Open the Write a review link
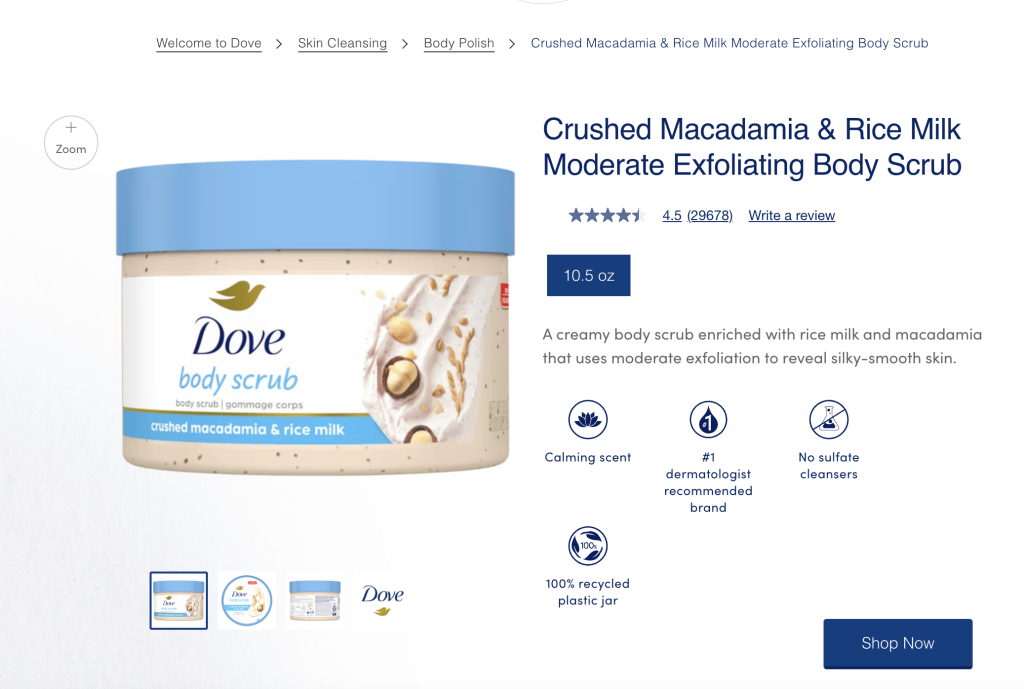1024x689 pixels. (x=792, y=216)
